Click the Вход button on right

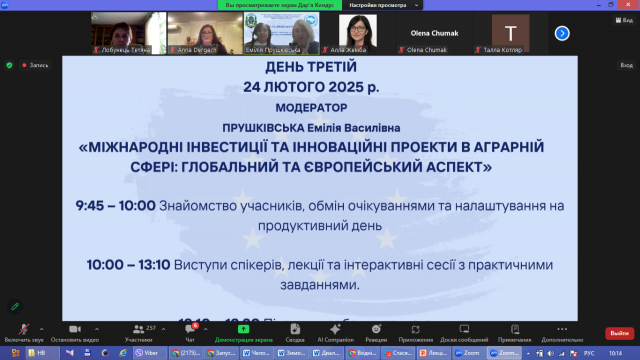(x=626, y=65)
